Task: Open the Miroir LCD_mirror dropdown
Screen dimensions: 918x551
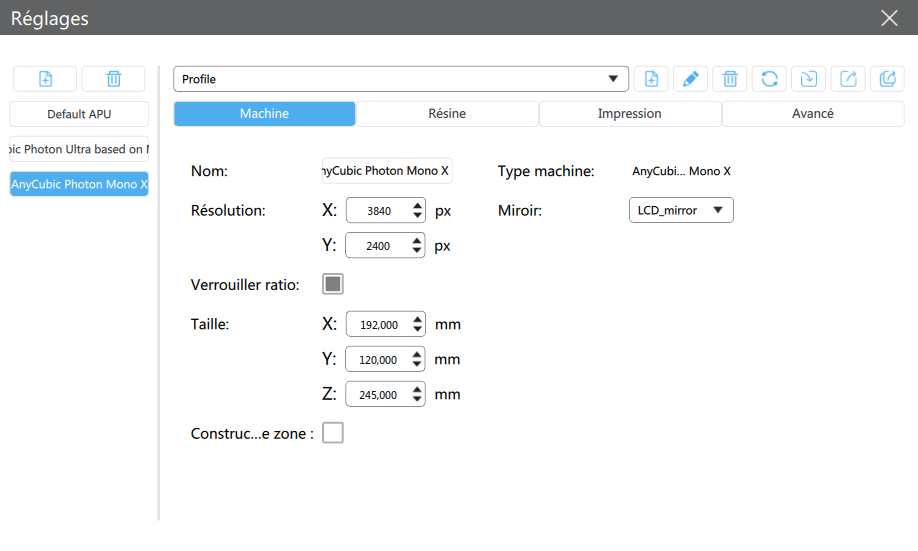Action: coord(681,210)
